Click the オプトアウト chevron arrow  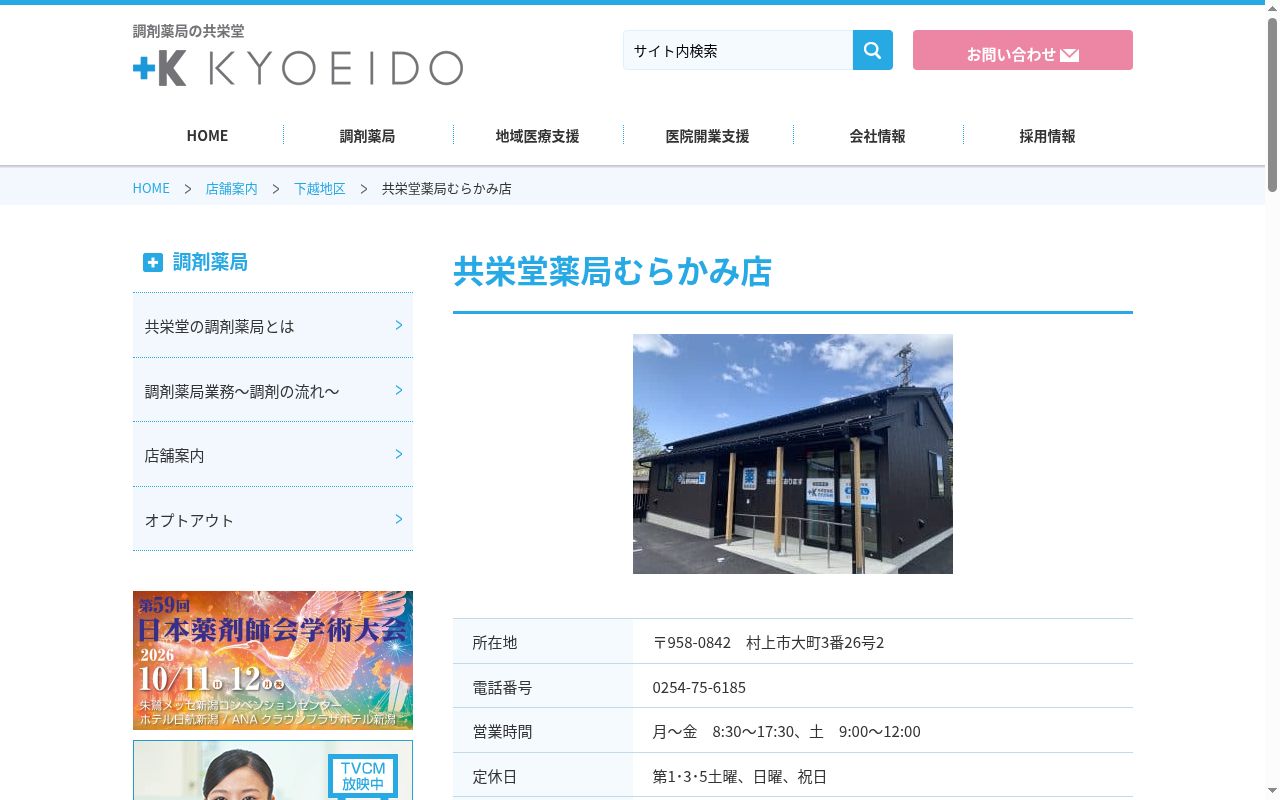click(x=399, y=519)
